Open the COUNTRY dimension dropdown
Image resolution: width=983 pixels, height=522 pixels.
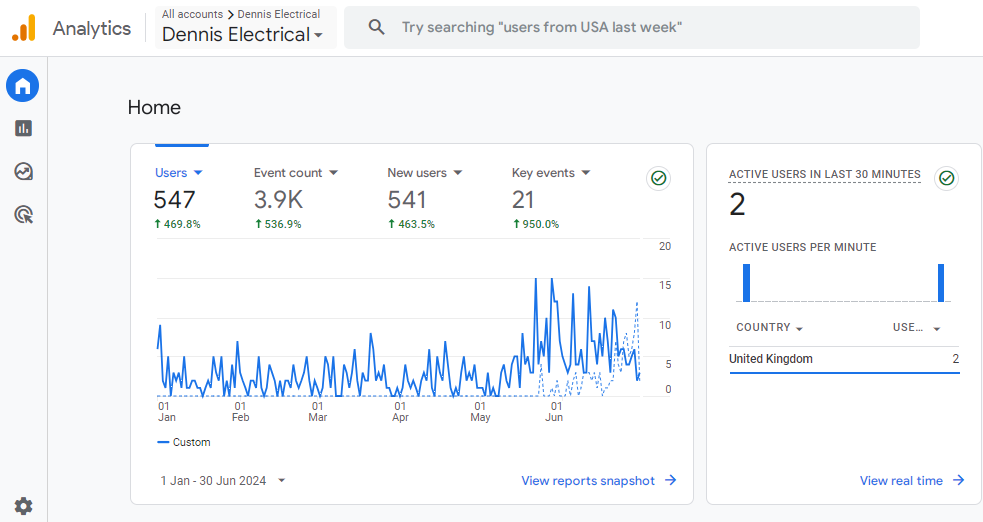point(769,328)
